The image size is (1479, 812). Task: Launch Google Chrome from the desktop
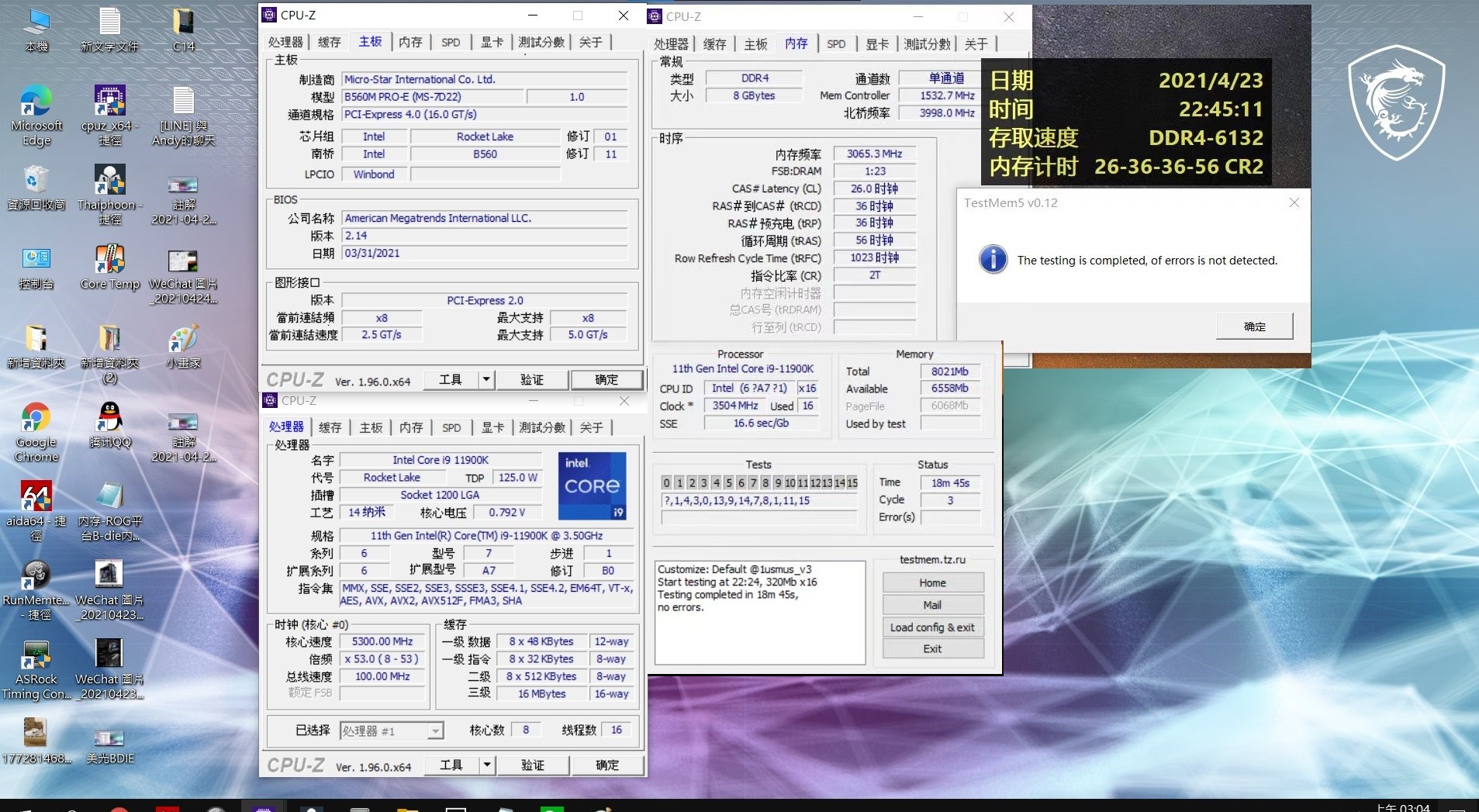pos(36,433)
